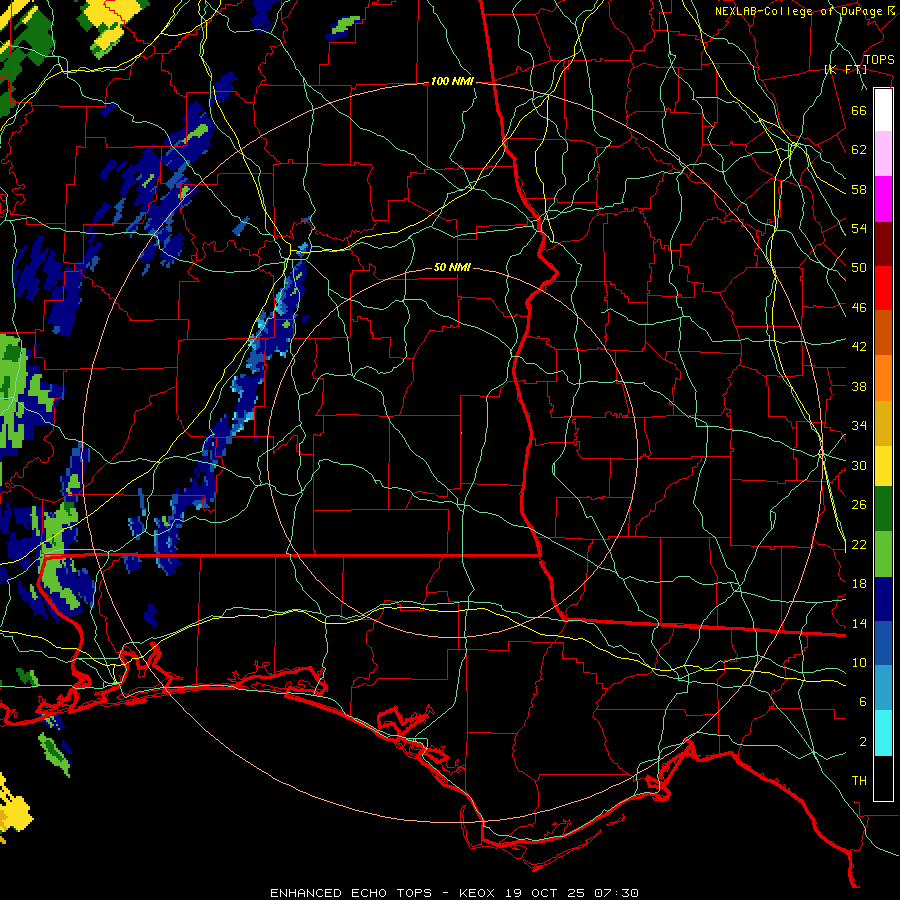Click the light blue legend swatch
The width and height of the screenshot is (900, 900).
pos(883,688)
